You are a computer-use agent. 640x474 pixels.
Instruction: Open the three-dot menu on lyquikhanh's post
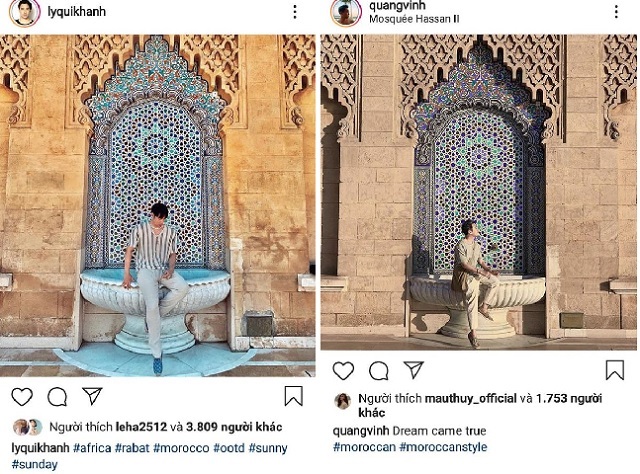294,12
